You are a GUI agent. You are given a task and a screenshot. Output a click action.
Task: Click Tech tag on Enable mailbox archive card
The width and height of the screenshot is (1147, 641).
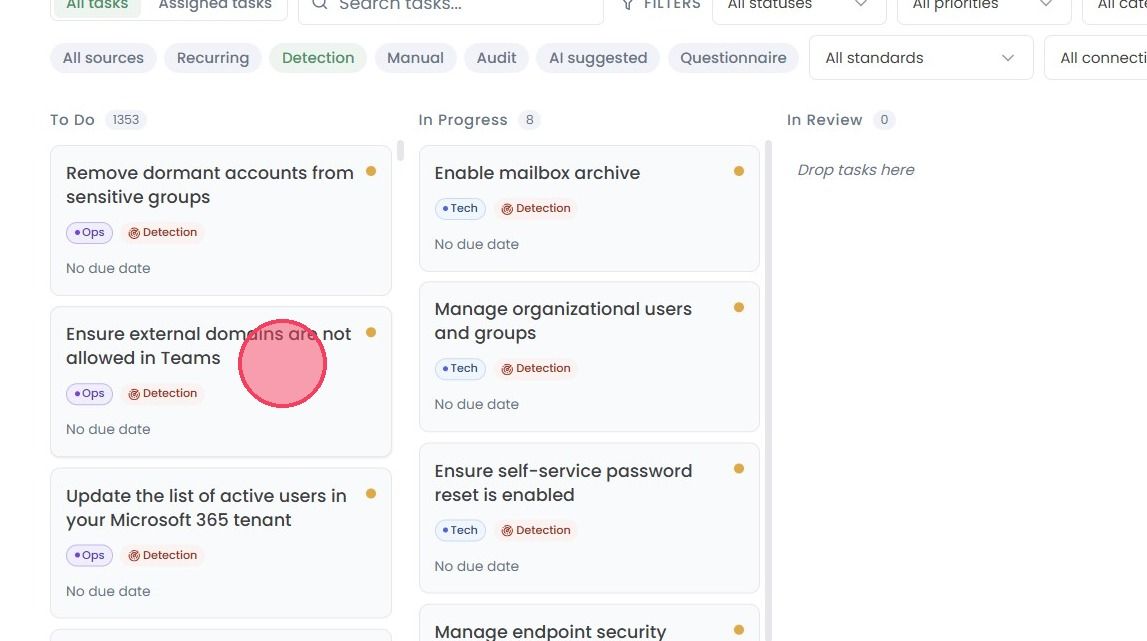(x=460, y=209)
